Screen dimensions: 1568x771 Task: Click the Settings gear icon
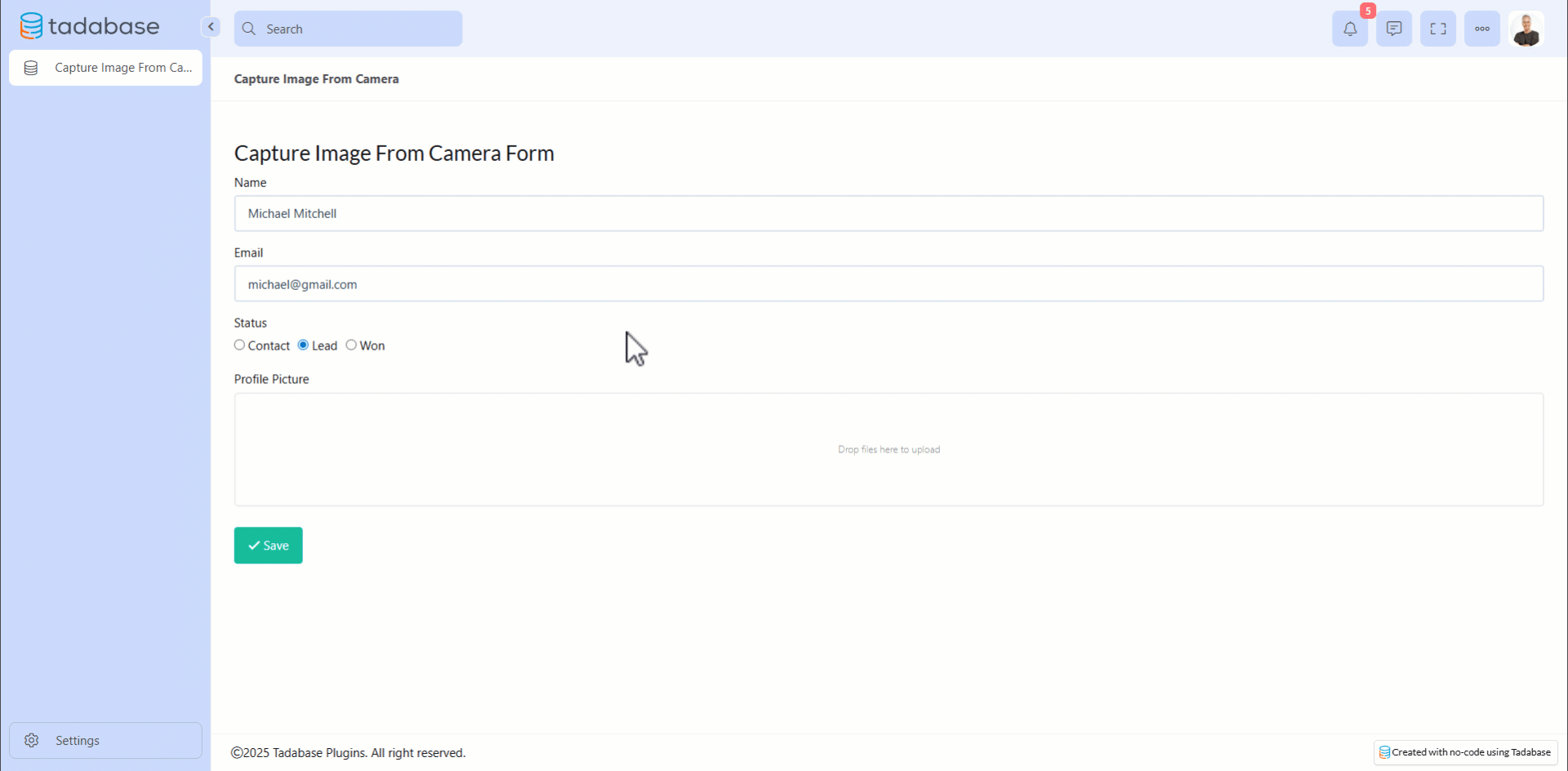(x=32, y=740)
